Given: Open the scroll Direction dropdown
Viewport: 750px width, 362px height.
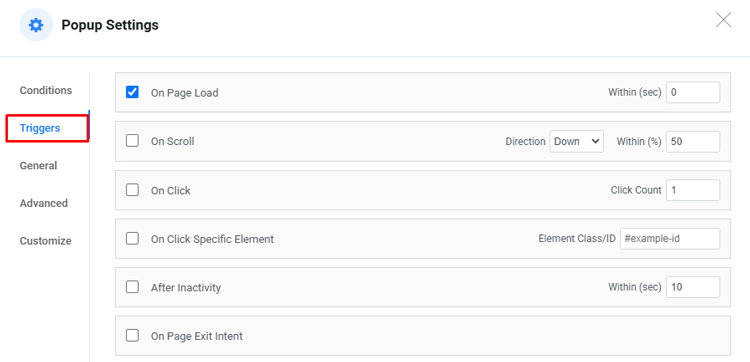Looking at the screenshot, I should coord(576,142).
